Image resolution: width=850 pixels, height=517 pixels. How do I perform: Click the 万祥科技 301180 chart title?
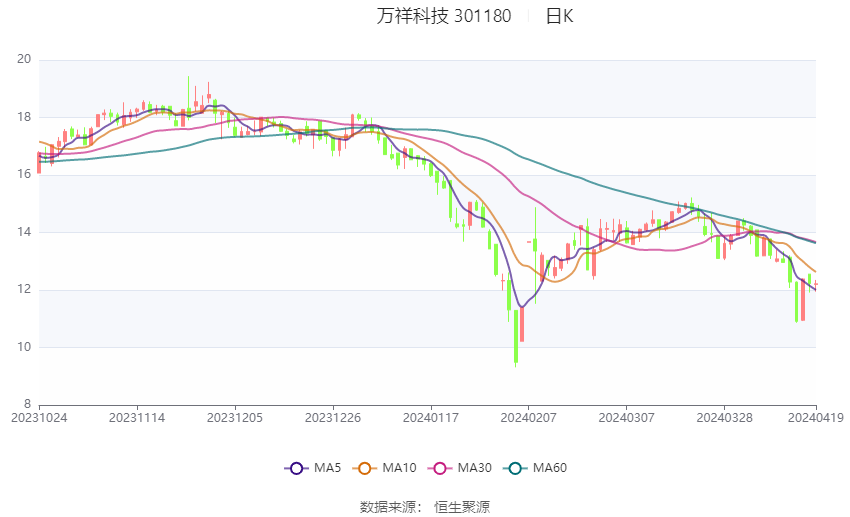[443, 16]
